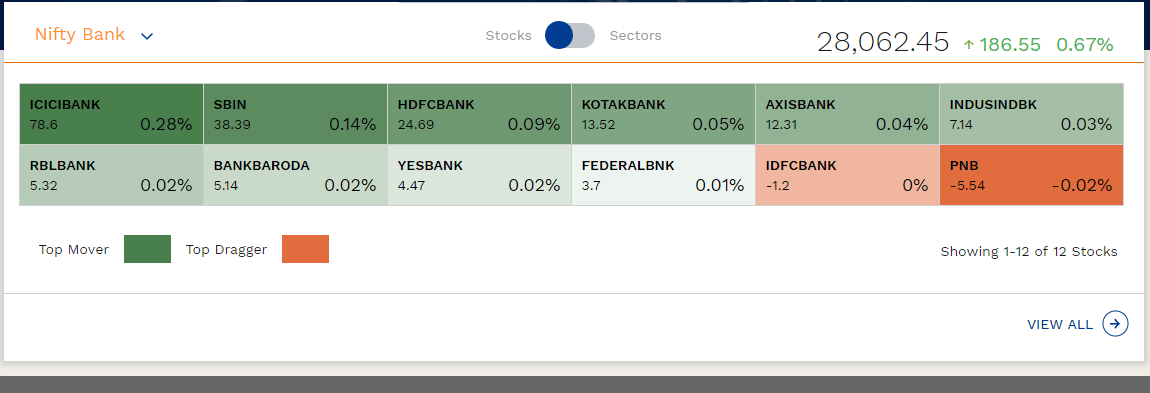Click the Top Dragger orange color swatch
Screen dimensions: 1150x393
[305, 249]
